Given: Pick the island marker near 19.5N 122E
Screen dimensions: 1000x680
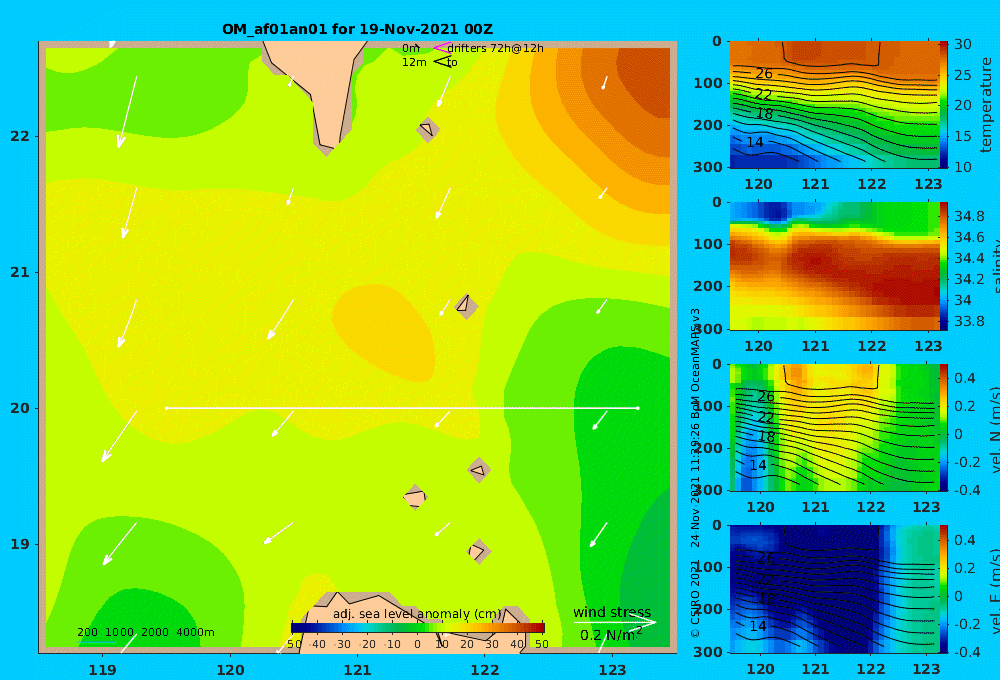Looking at the screenshot, I should (x=479, y=470).
